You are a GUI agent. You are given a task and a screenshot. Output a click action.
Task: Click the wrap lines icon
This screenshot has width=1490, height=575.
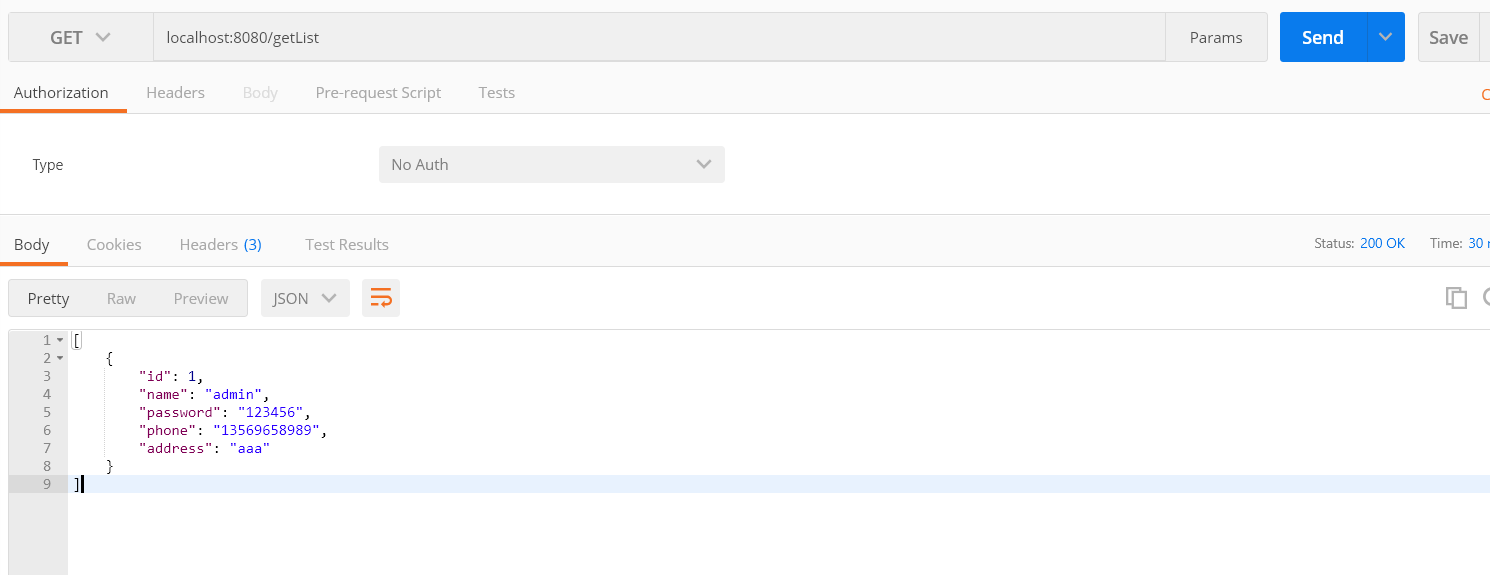[x=381, y=298]
